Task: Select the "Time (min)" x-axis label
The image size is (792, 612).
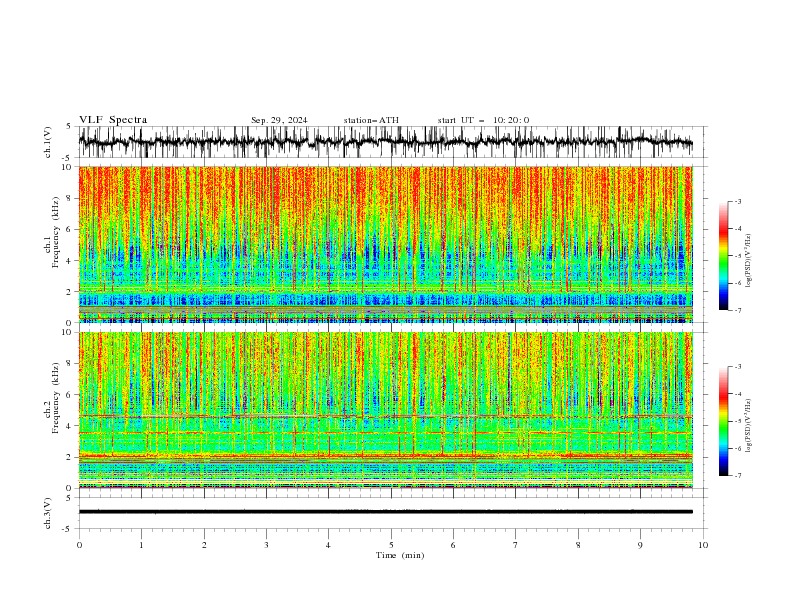Action: (400, 555)
